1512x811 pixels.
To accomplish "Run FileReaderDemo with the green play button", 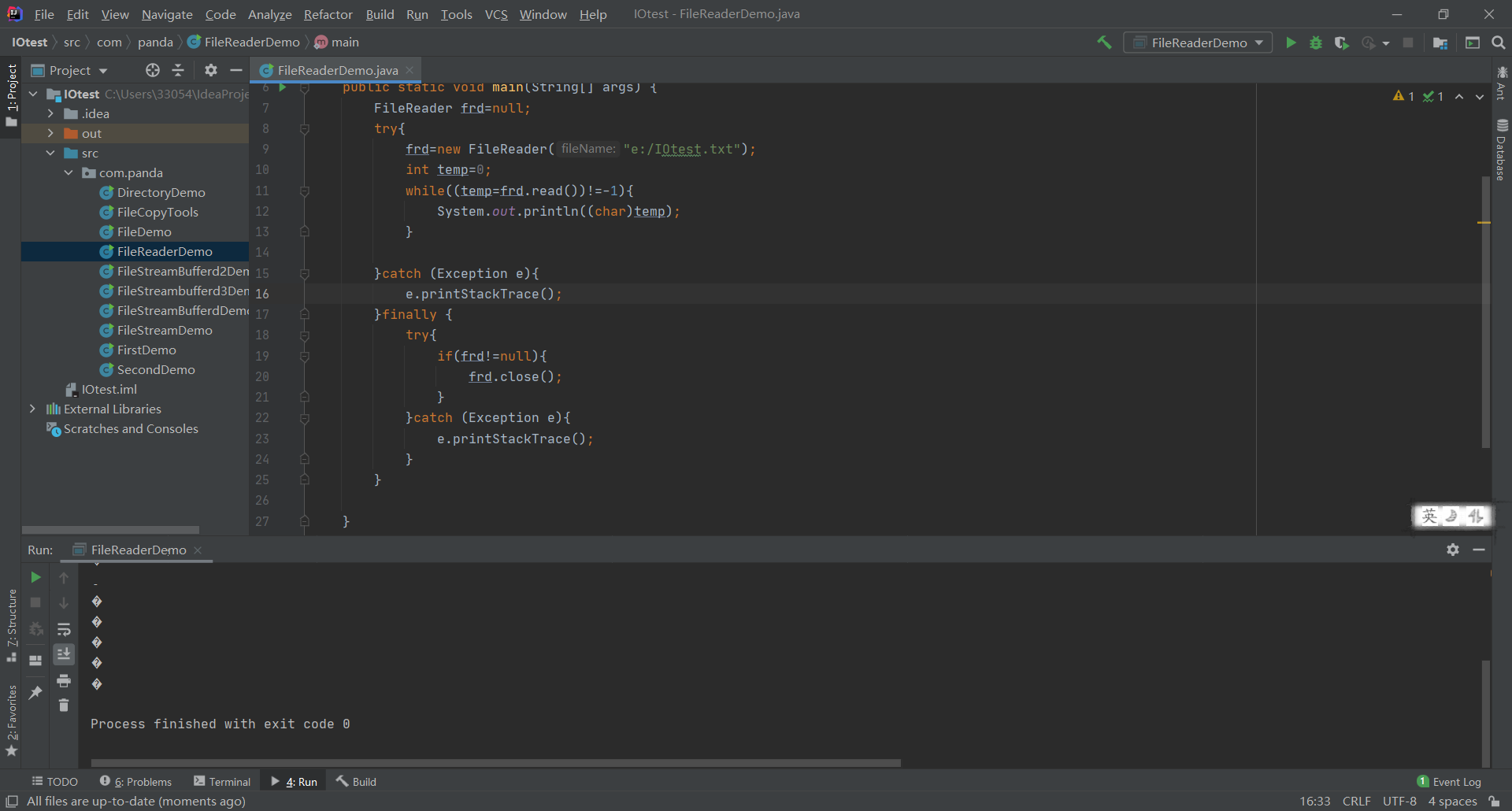I will coord(1291,43).
